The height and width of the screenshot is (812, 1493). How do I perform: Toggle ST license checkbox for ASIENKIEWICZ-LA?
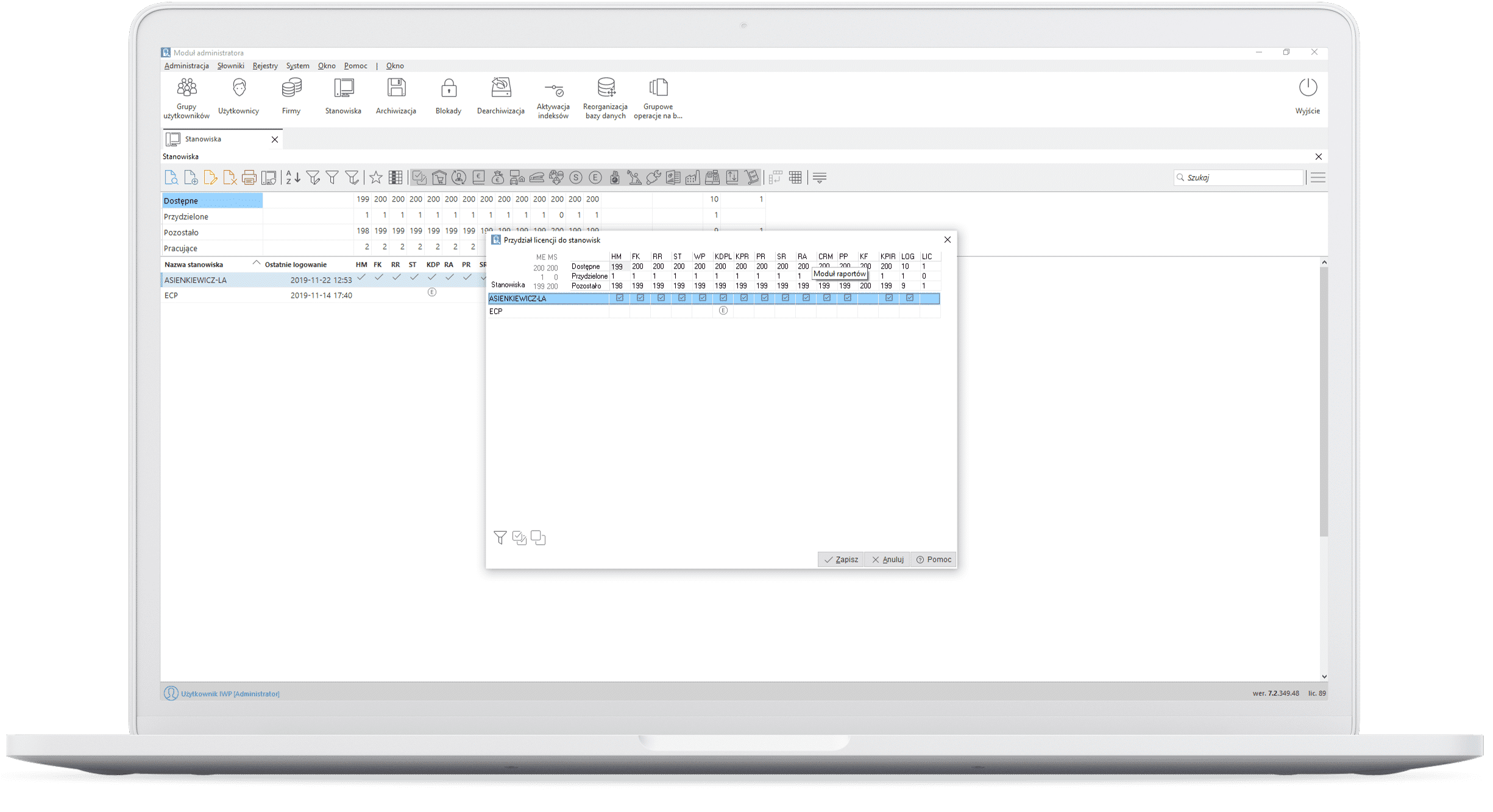(x=682, y=298)
